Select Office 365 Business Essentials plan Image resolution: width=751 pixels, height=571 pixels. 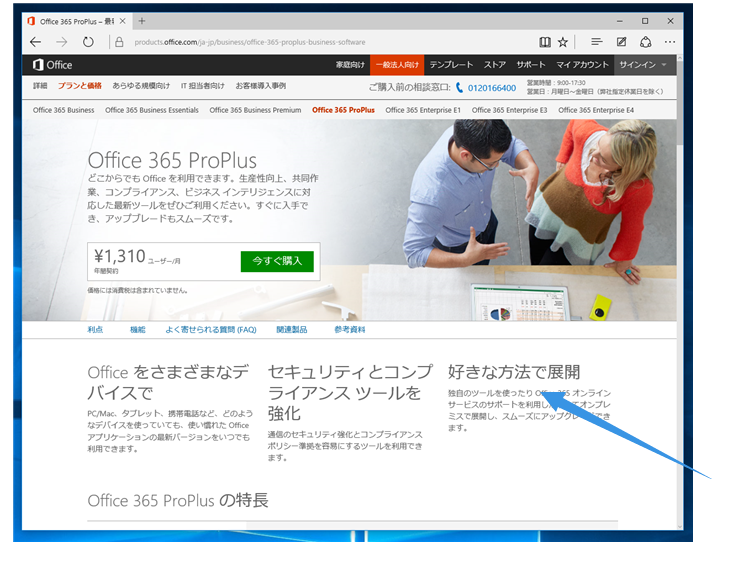[152, 110]
